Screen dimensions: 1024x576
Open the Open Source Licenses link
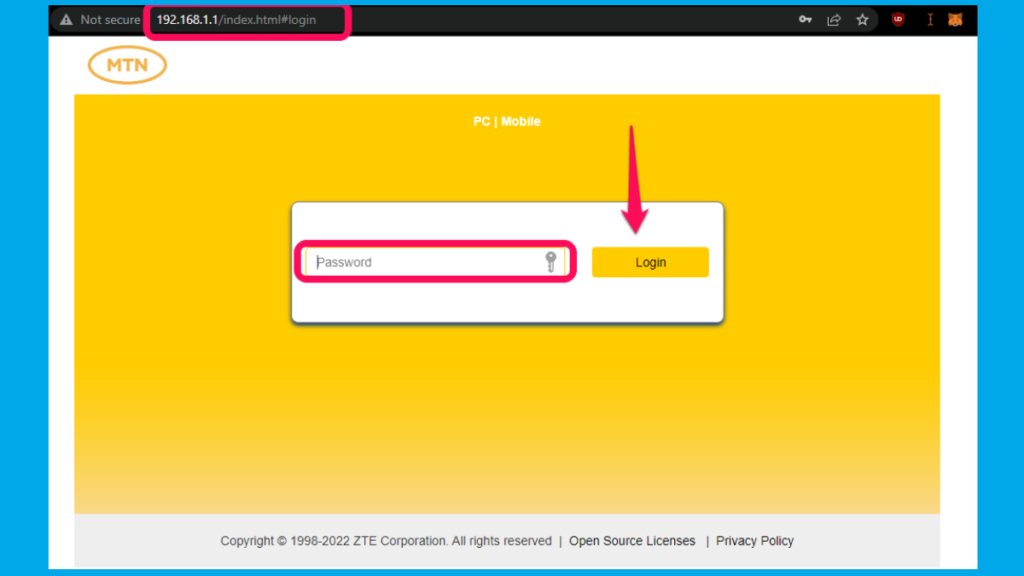632,541
